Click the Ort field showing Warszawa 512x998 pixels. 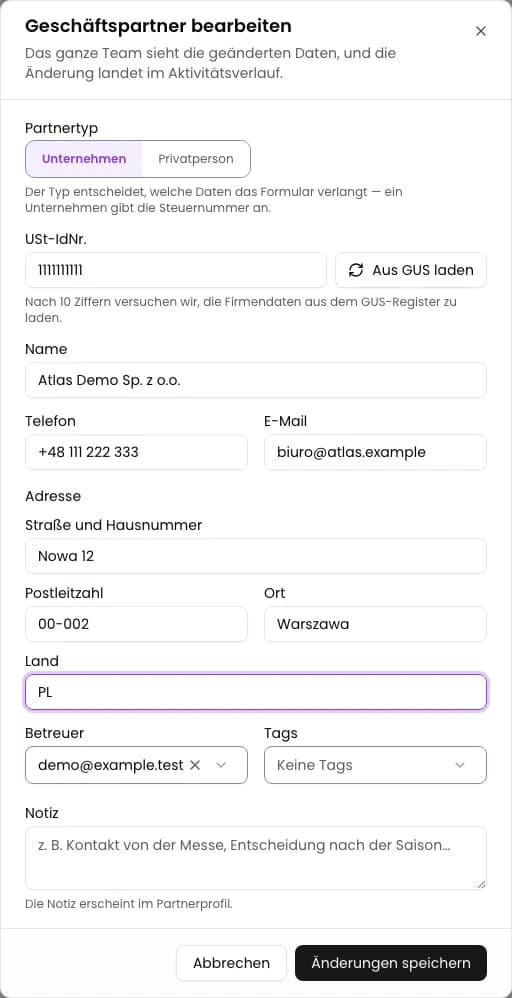375,624
